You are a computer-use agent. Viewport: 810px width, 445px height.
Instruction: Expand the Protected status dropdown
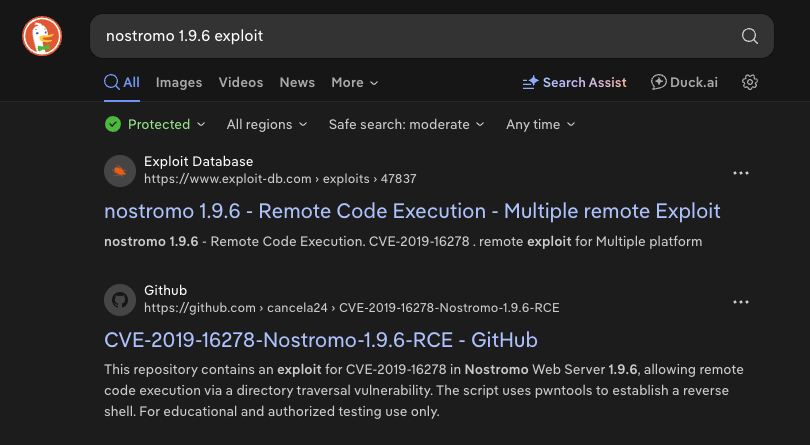coord(155,124)
